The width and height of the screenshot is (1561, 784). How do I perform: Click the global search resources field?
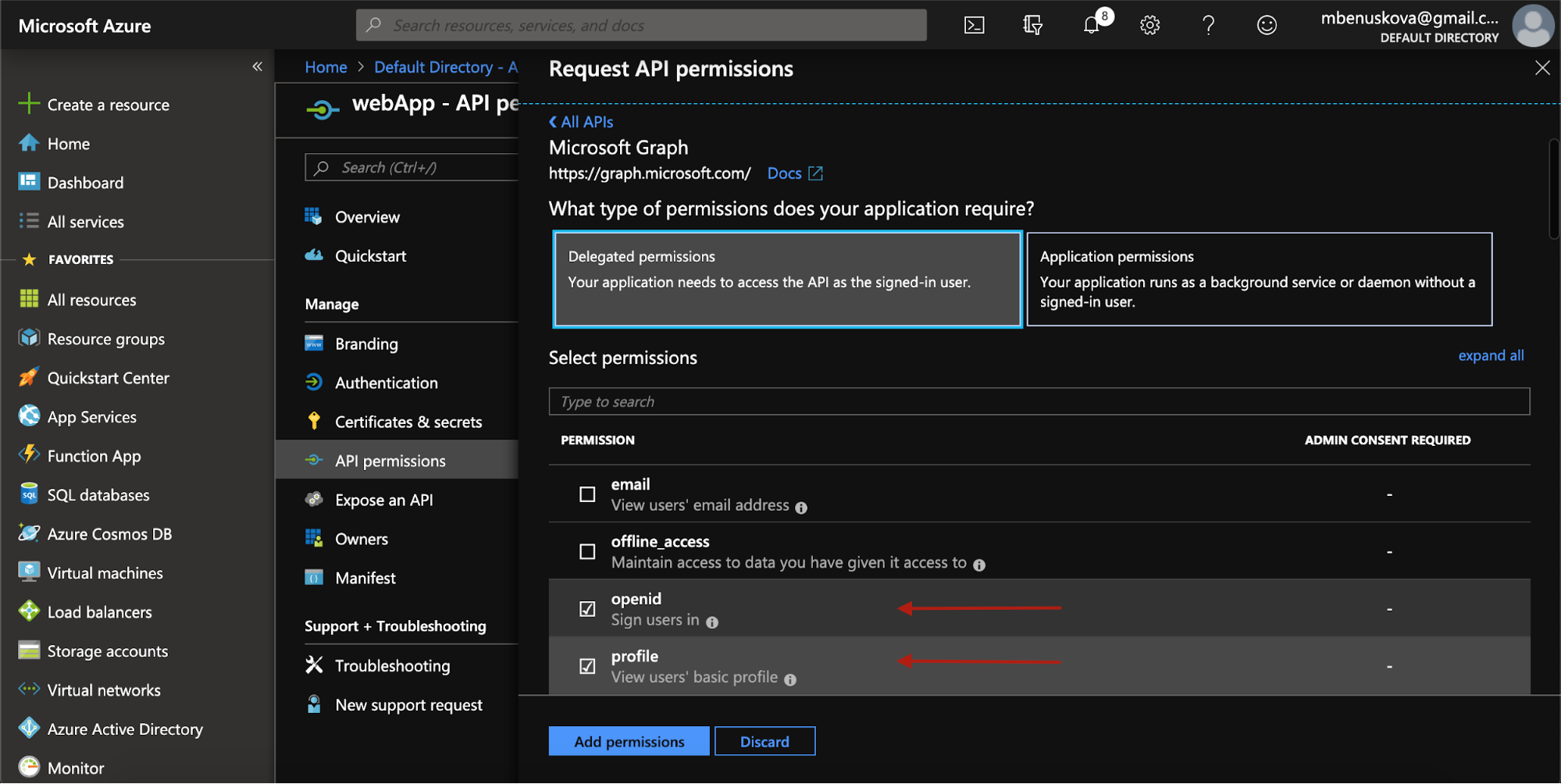coord(641,25)
